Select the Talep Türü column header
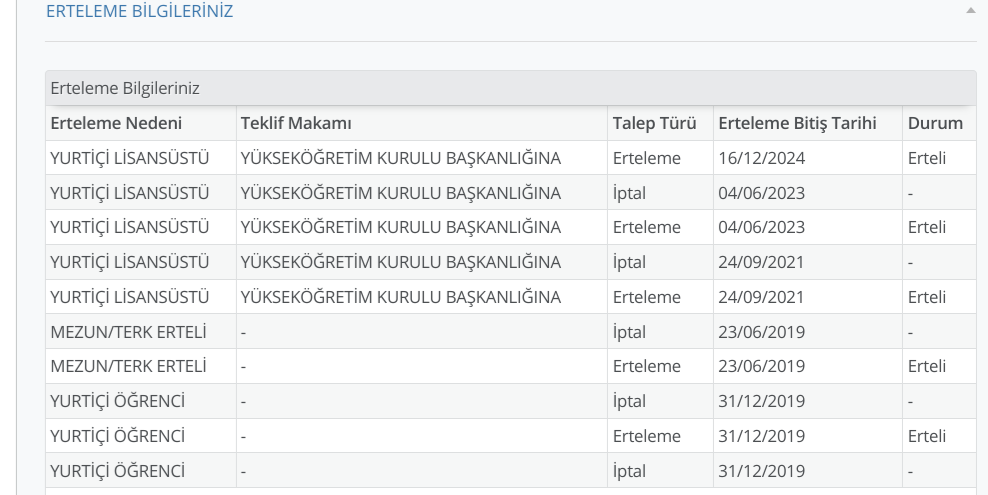 (654, 123)
